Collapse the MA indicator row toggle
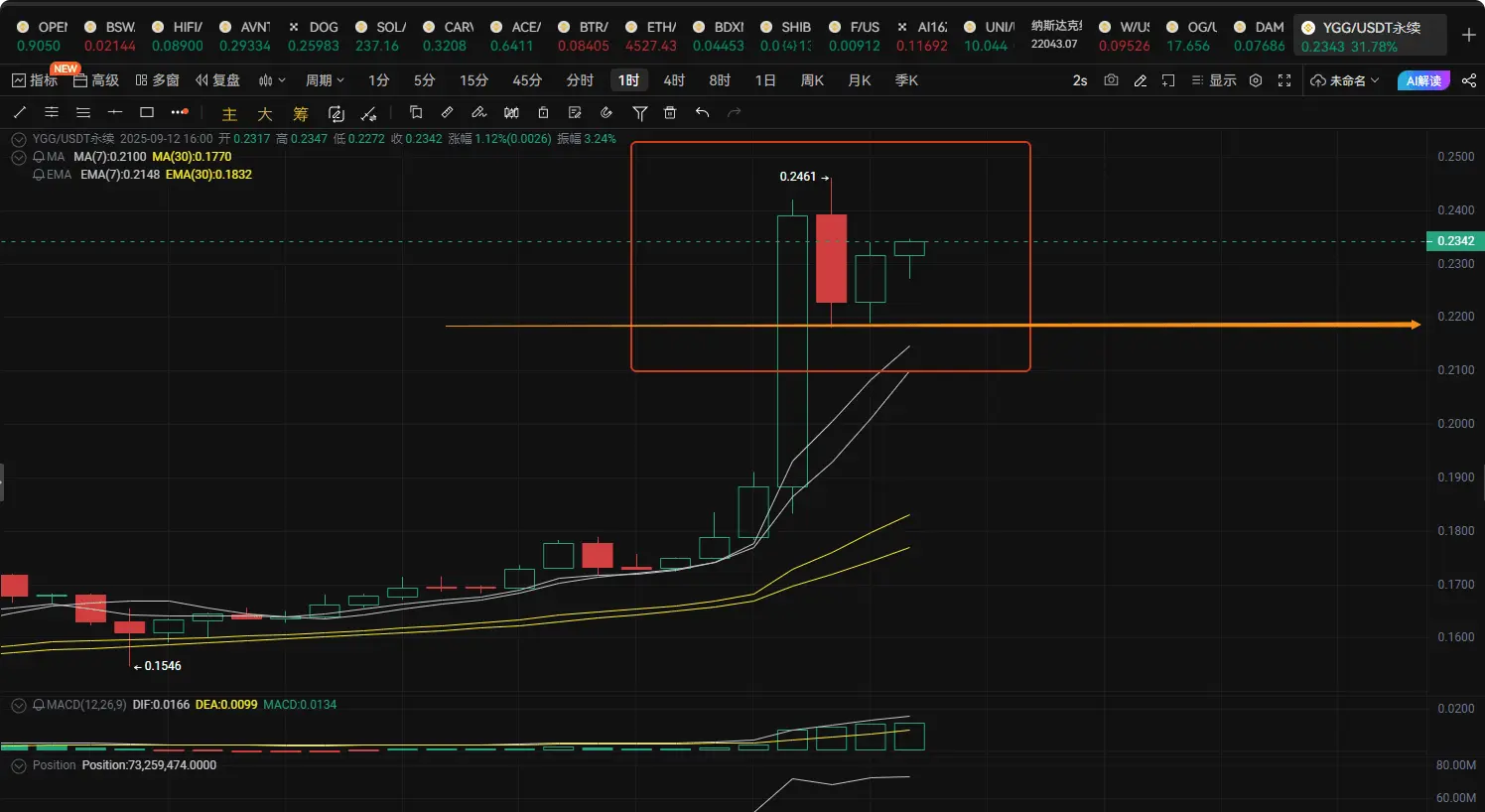Image resolution: width=1485 pixels, height=812 pixels. click(19, 157)
